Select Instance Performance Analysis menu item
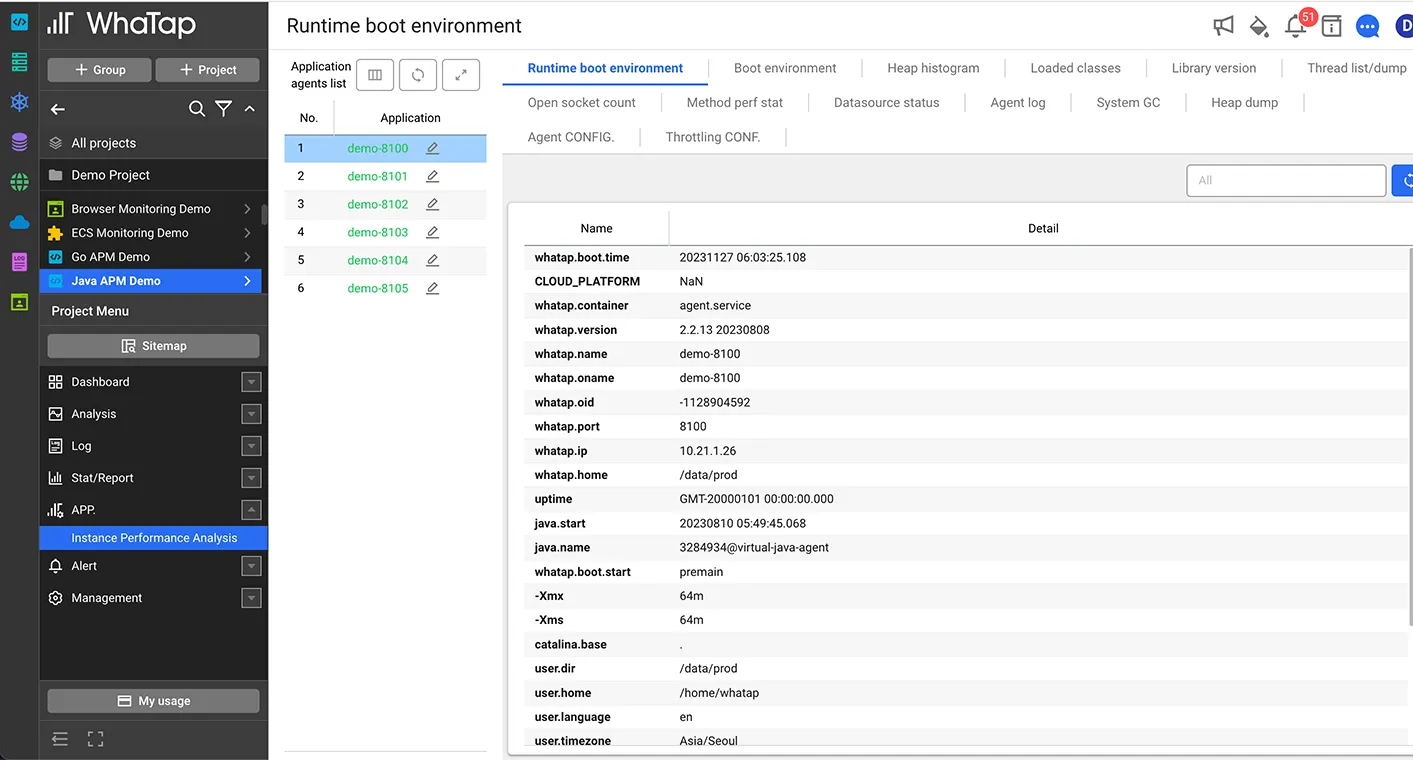The height and width of the screenshot is (760, 1413). pyautogui.click(x=154, y=538)
